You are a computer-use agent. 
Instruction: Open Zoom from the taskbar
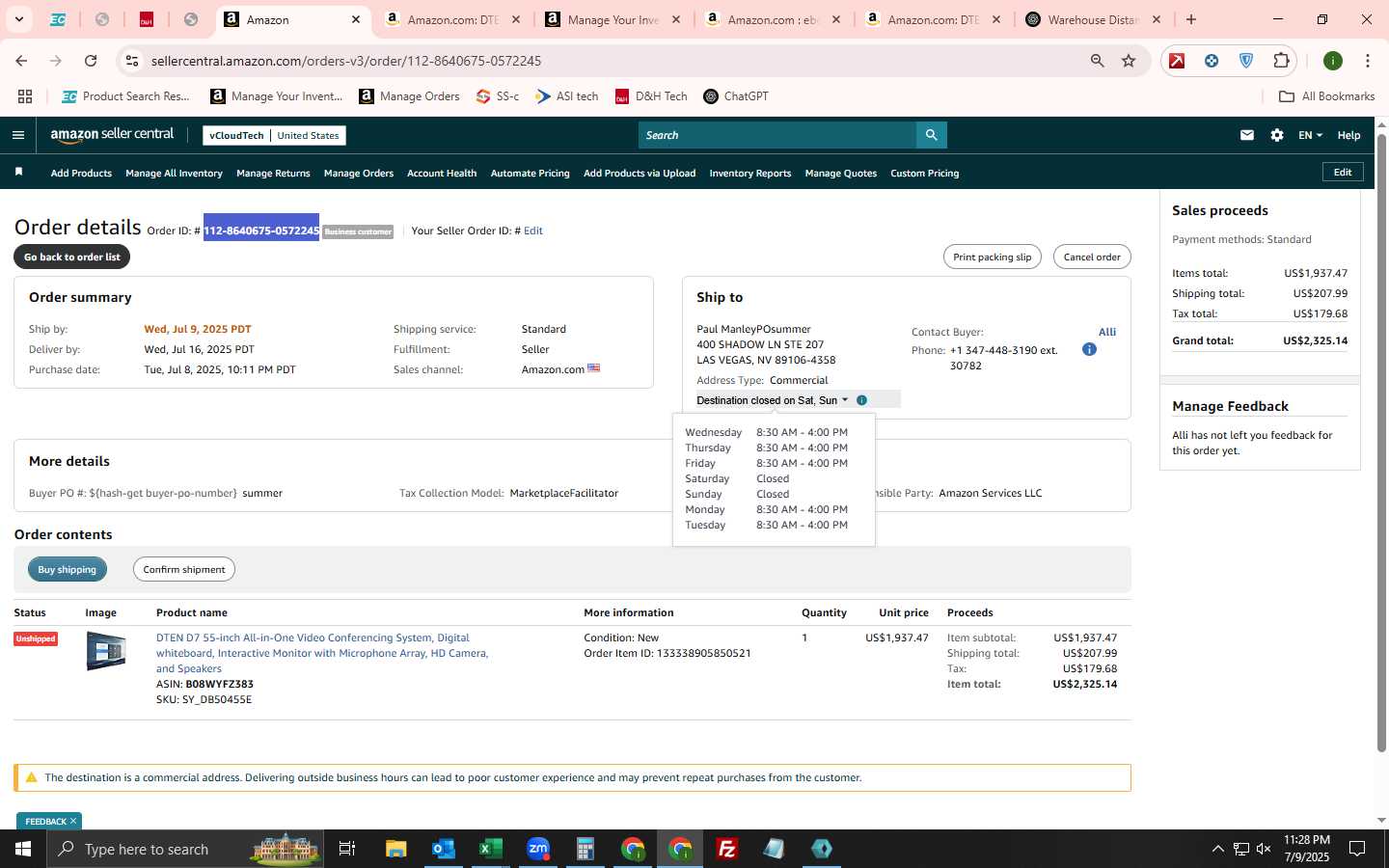coord(538,849)
